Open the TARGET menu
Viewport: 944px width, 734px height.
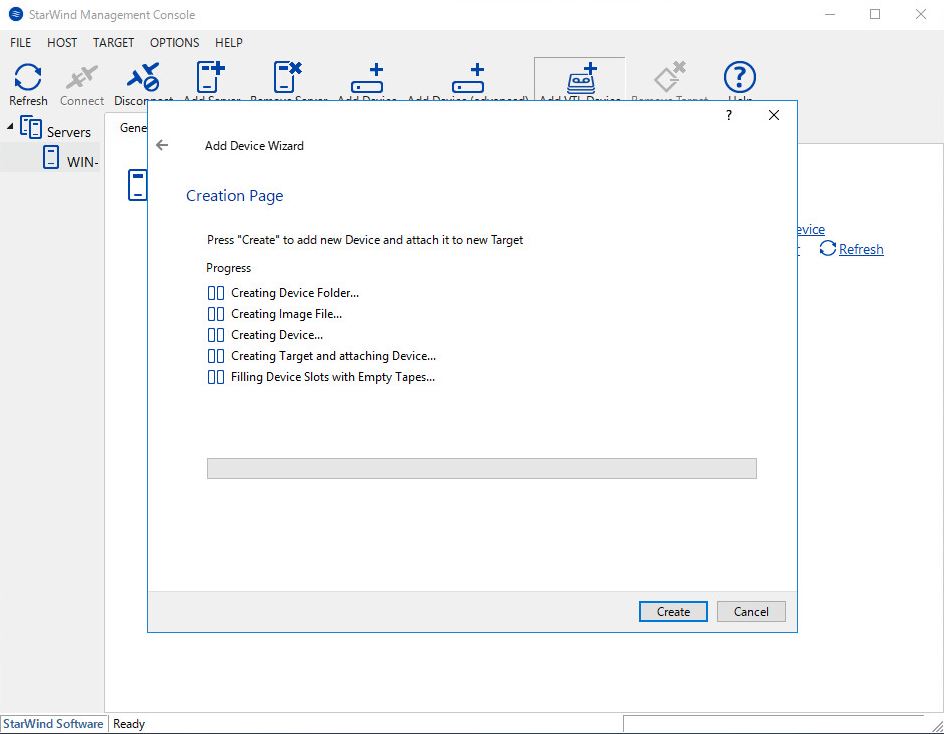[113, 43]
